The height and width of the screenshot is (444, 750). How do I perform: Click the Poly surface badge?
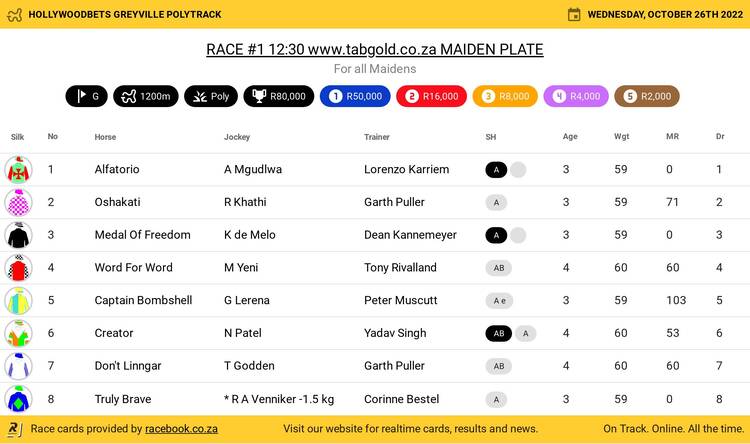(211, 97)
